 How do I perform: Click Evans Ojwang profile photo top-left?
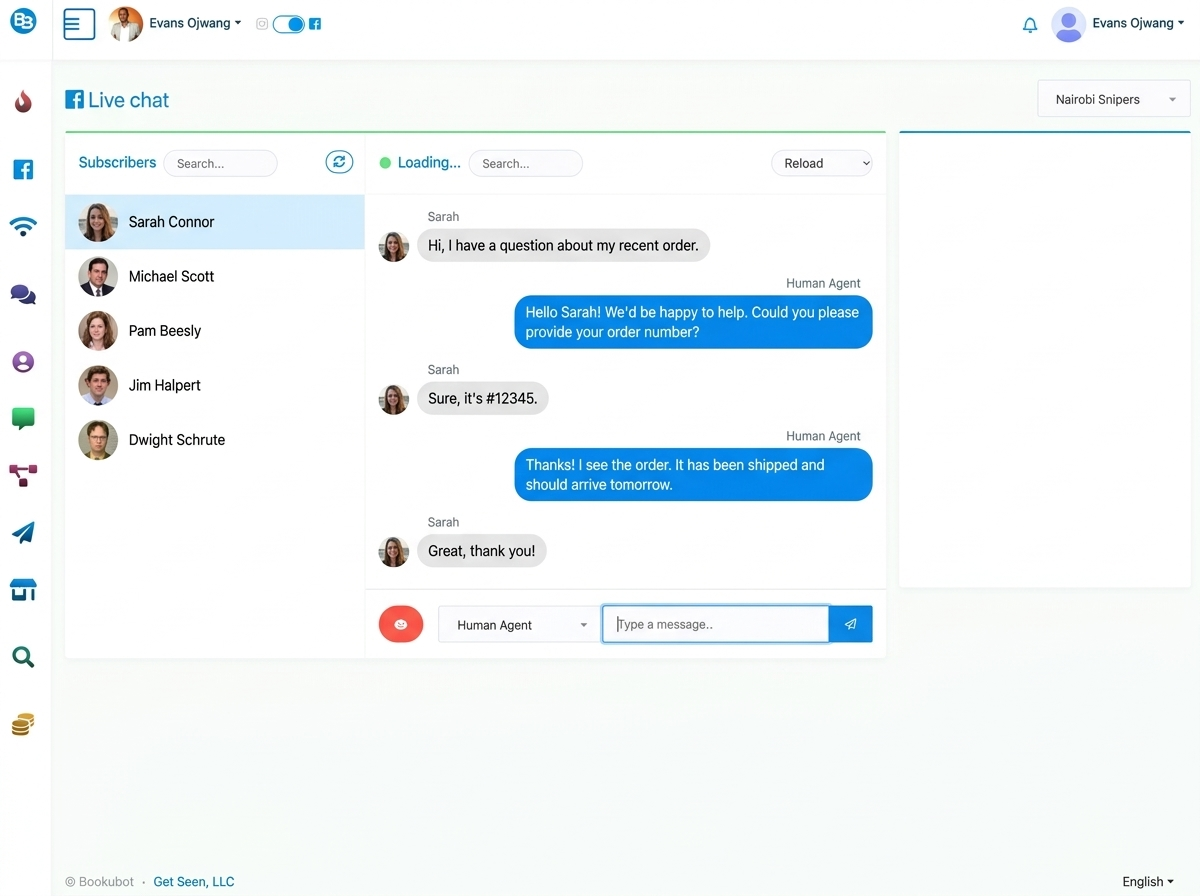(125, 24)
